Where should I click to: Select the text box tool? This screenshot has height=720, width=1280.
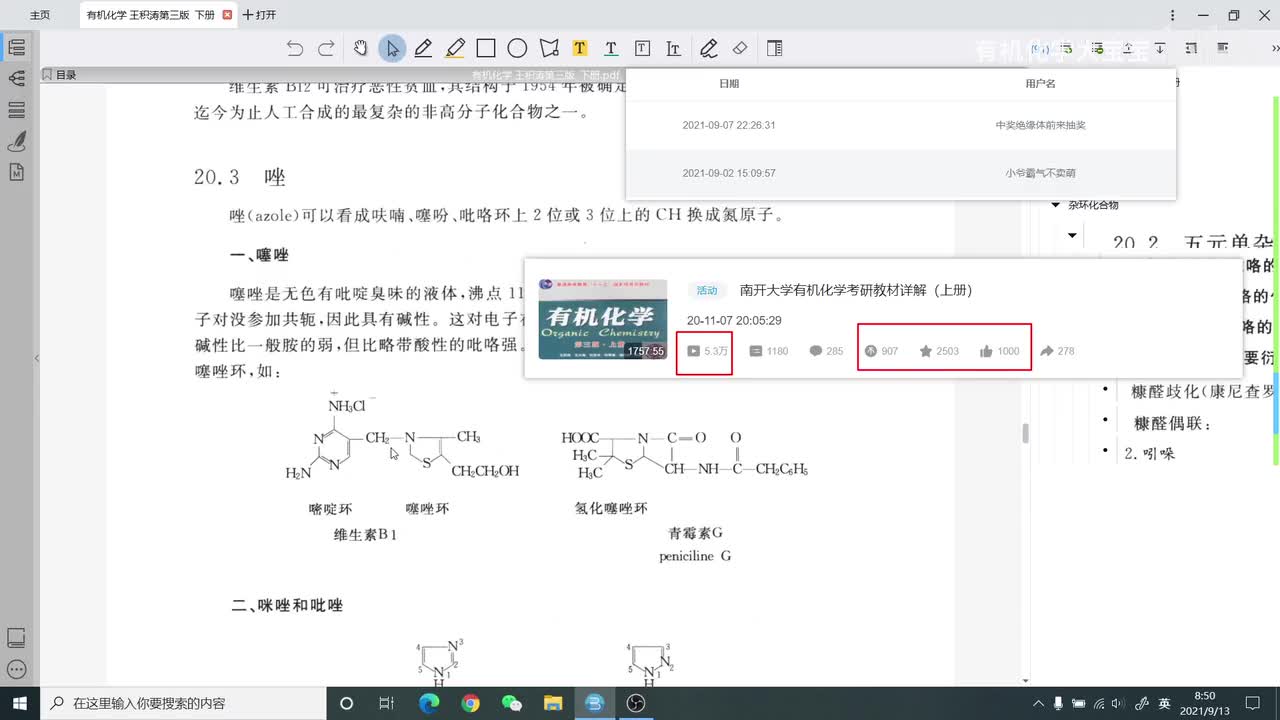[642, 48]
